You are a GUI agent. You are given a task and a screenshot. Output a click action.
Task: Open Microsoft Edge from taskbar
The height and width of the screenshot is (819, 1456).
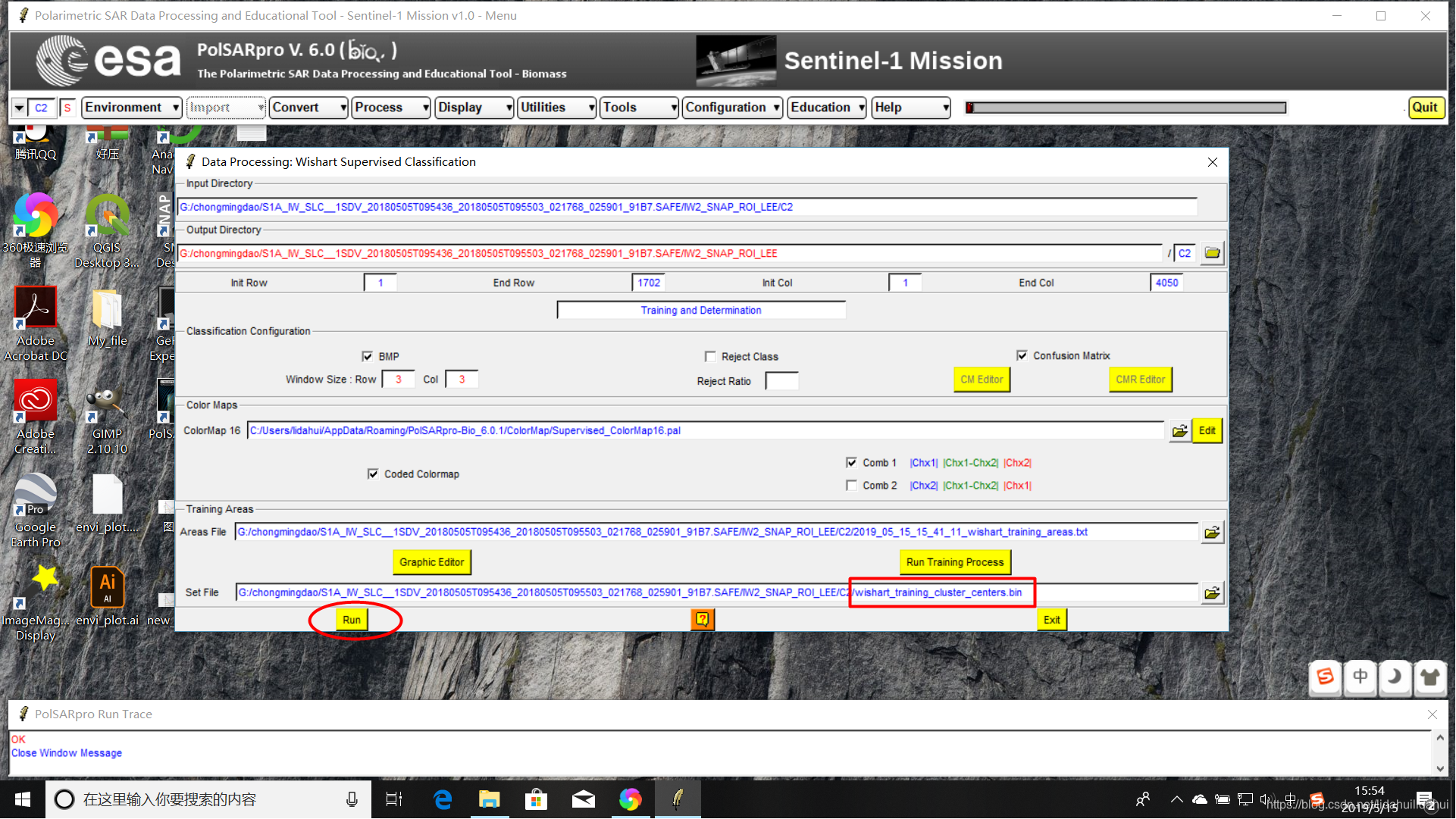(443, 799)
